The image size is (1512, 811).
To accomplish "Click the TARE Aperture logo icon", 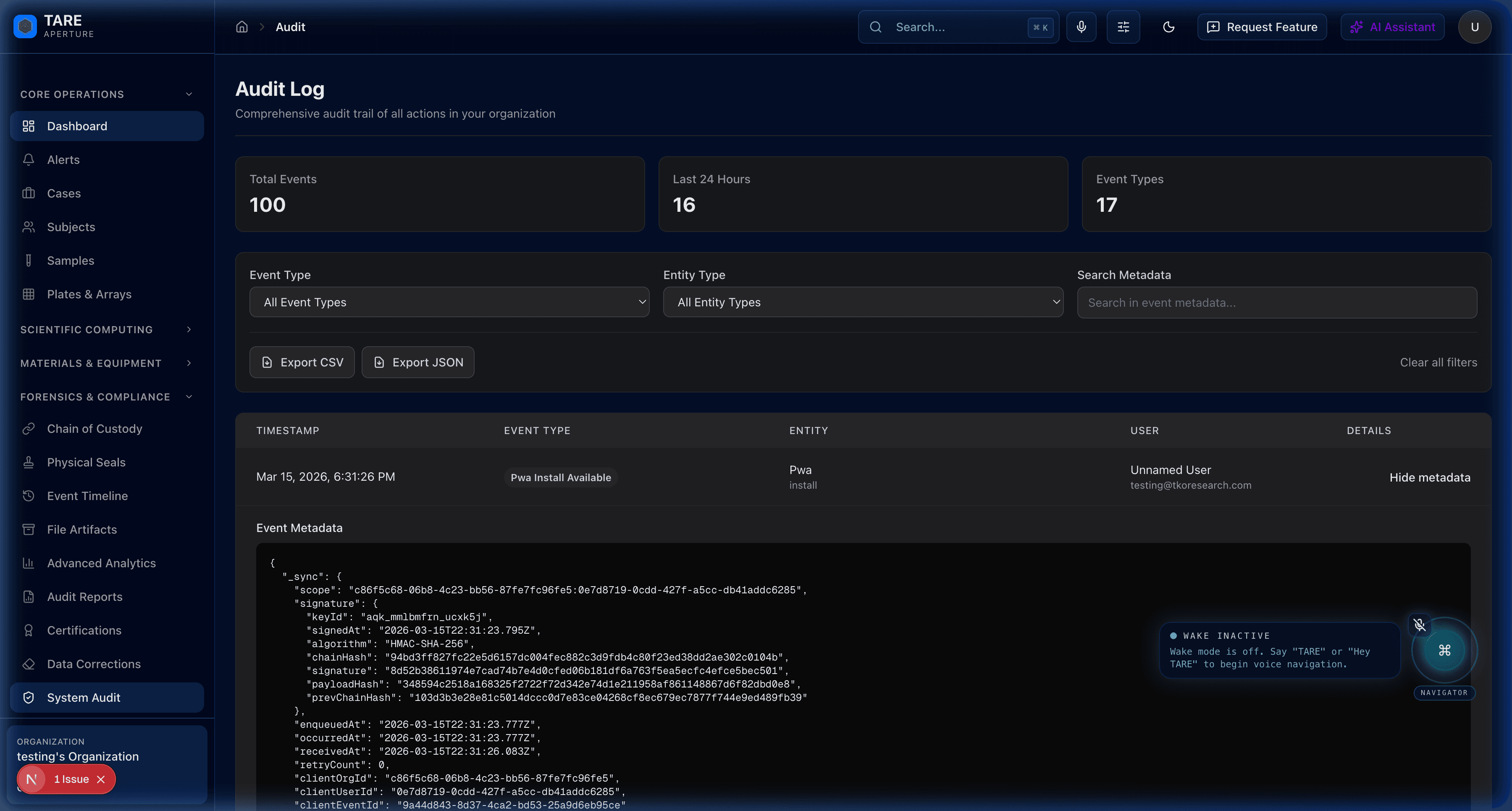I will [x=25, y=26].
